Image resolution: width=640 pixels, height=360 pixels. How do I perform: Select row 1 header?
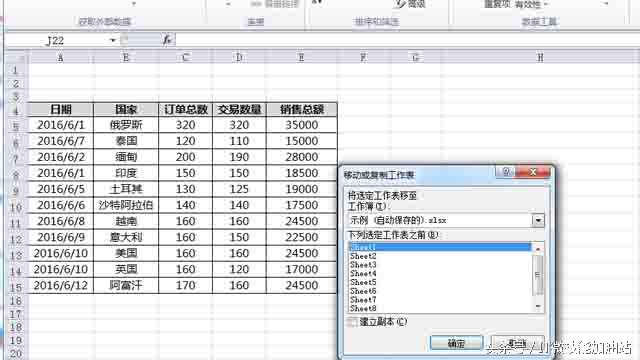16,70
